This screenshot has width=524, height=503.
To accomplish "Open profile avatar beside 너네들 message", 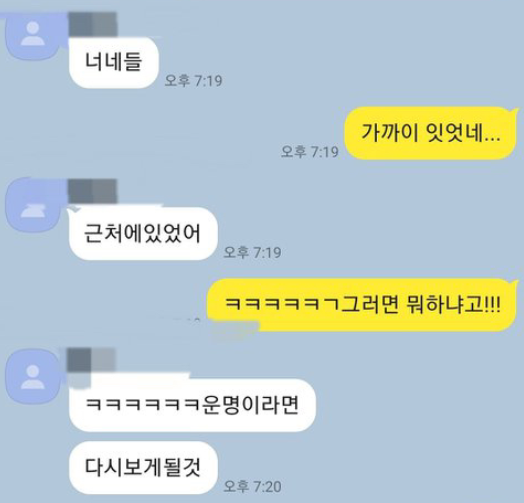I will coord(32,36).
